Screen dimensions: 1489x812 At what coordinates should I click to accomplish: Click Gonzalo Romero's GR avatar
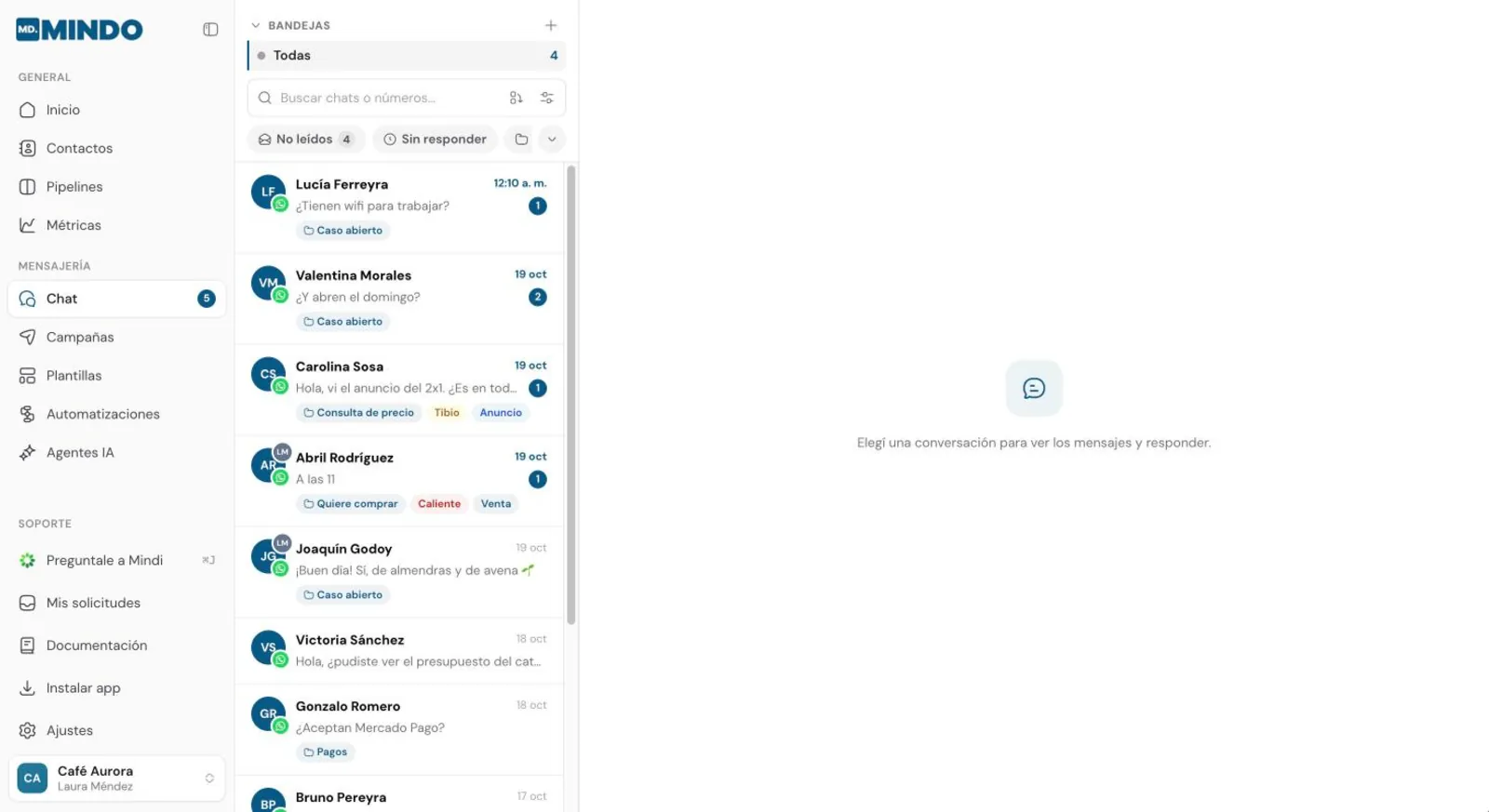pos(268,713)
